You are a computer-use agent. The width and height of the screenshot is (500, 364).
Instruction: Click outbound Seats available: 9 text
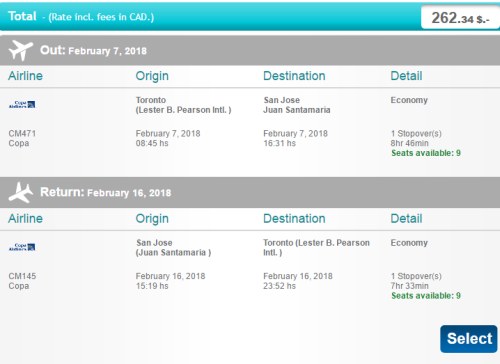(426, 153)
